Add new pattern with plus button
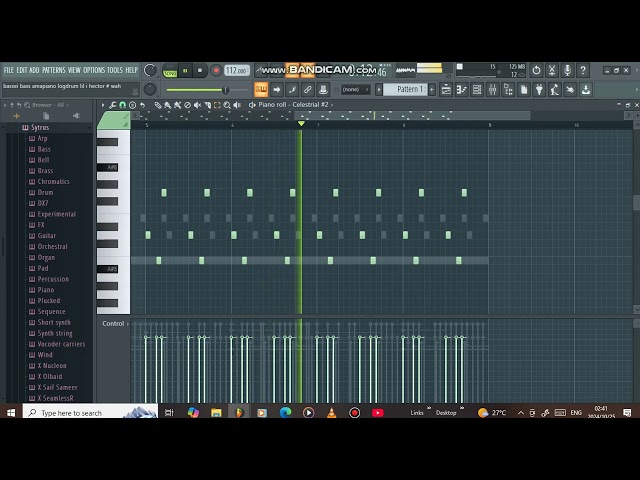The image size is (640, 480). [432, 89]
